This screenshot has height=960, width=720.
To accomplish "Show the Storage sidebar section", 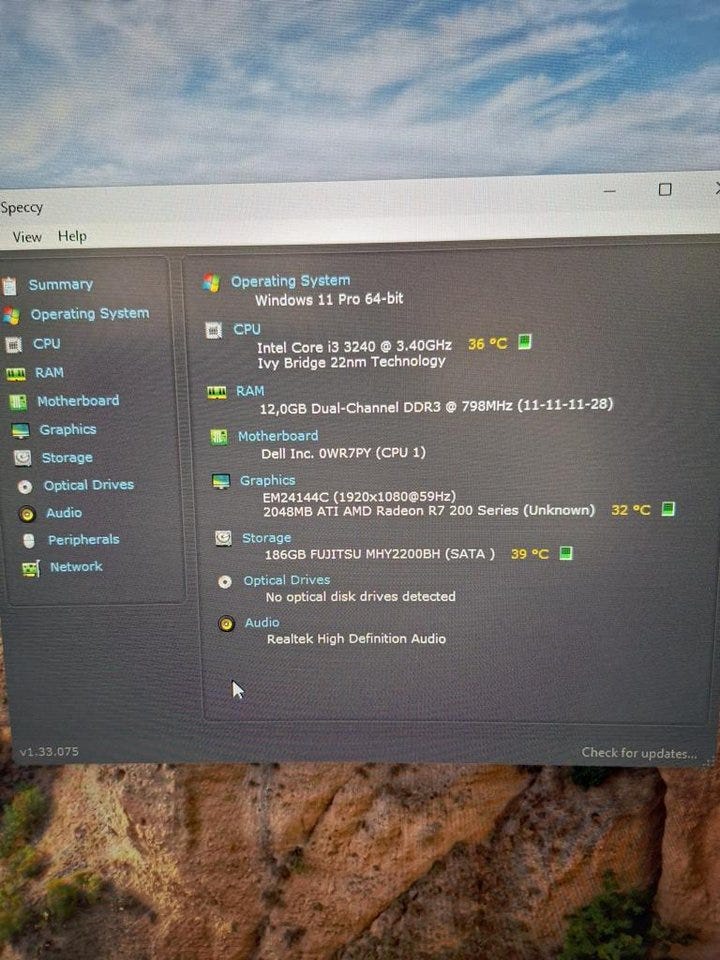I will coord(67,457).
